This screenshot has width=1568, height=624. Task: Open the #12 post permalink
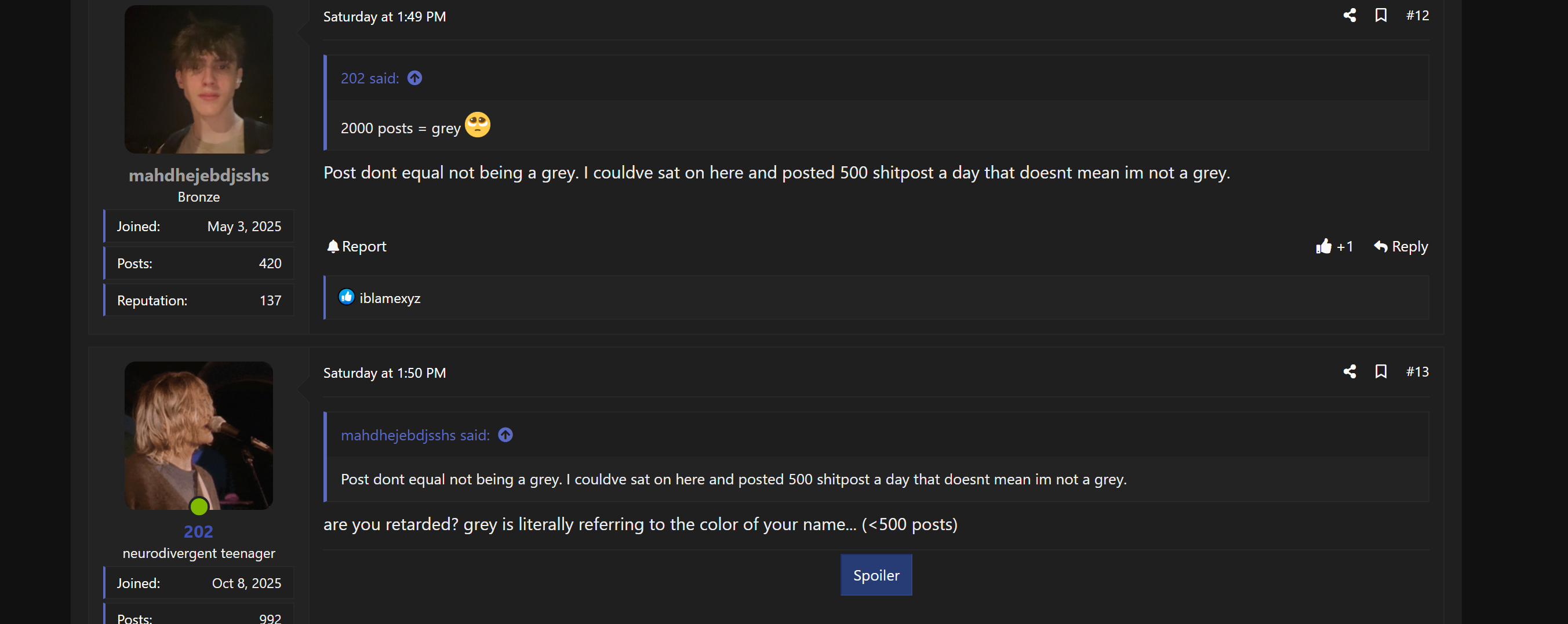coord(1417,16)
